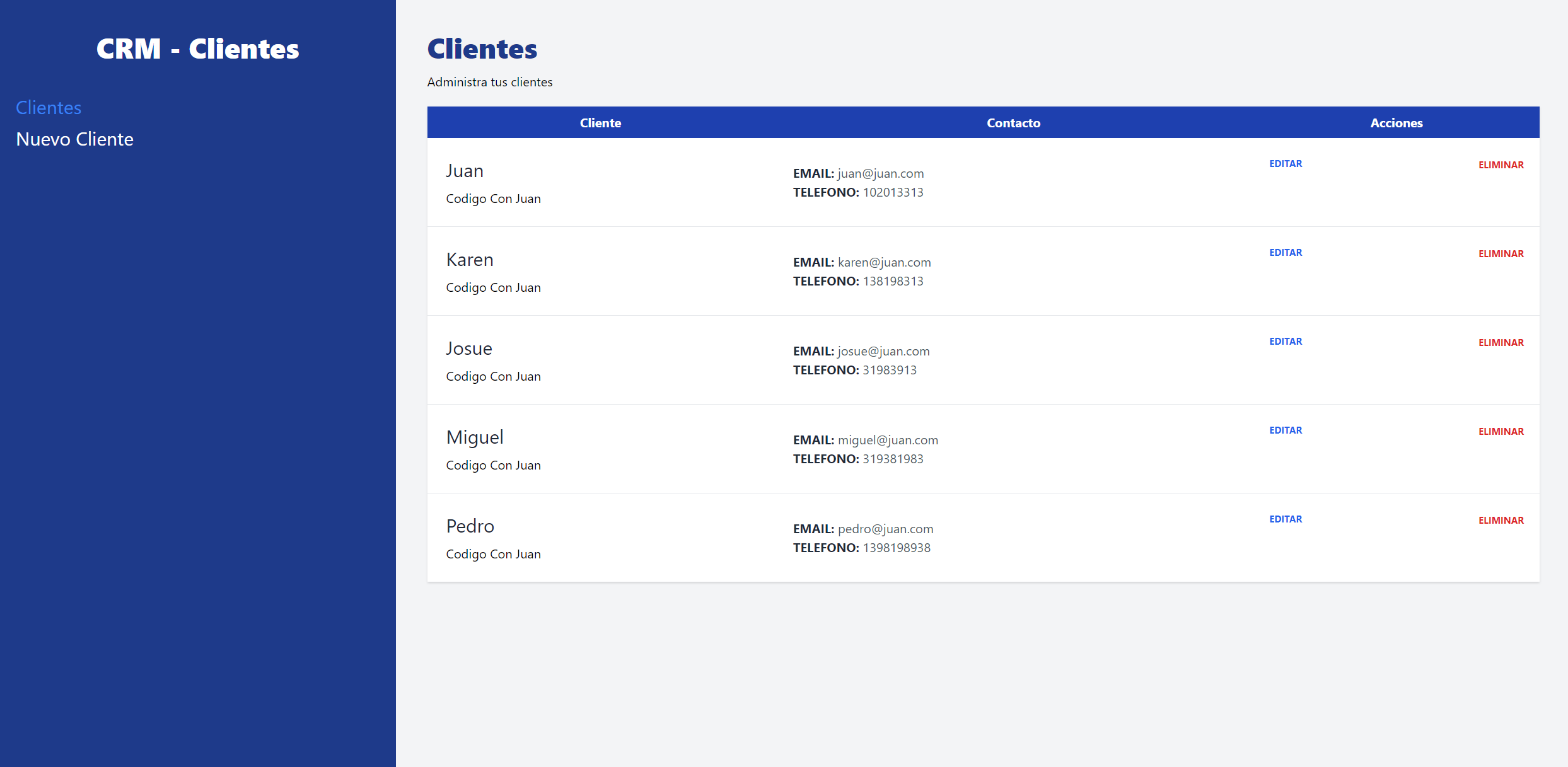Remove Miguel with Eliminar
The height and width of the screenshot is (767, 1568).
tap(1501, 432)
